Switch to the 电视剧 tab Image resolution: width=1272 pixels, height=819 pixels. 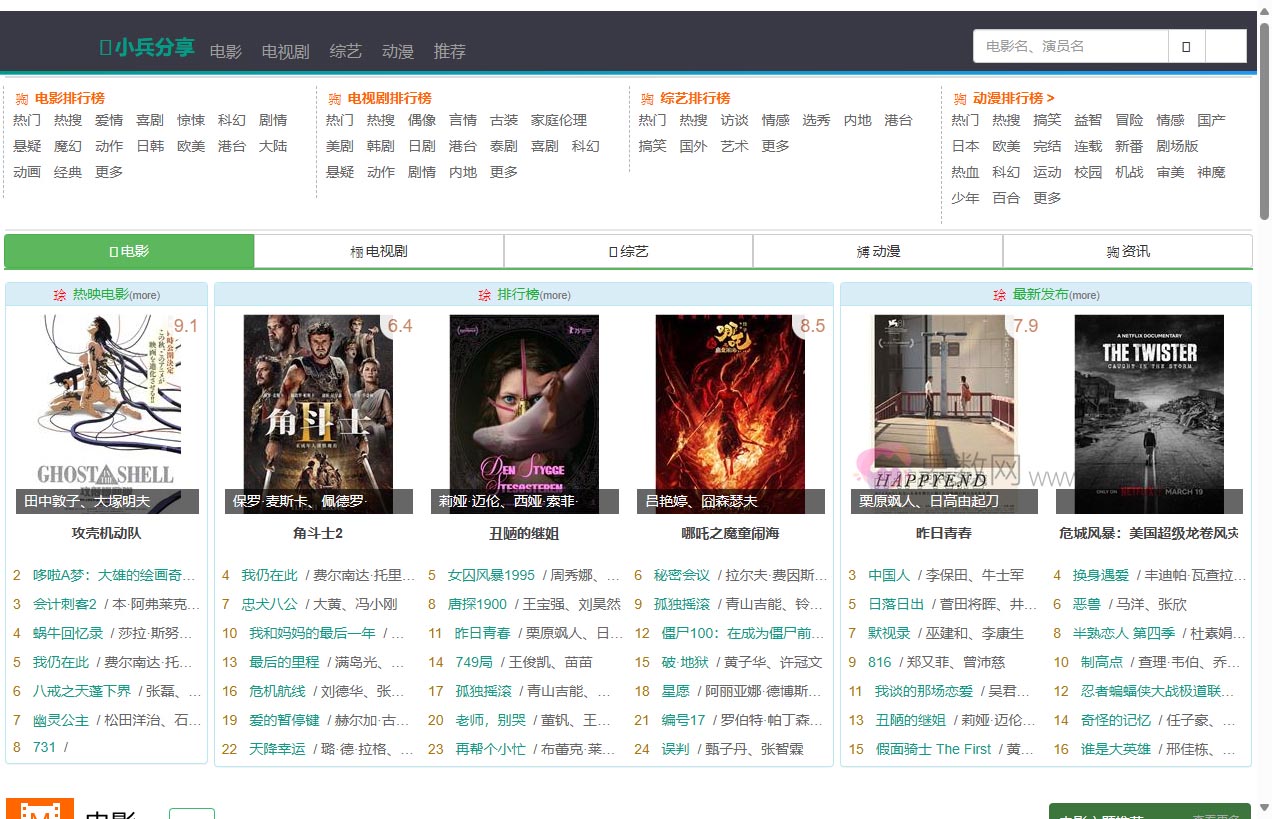click(x=379, y=251)
